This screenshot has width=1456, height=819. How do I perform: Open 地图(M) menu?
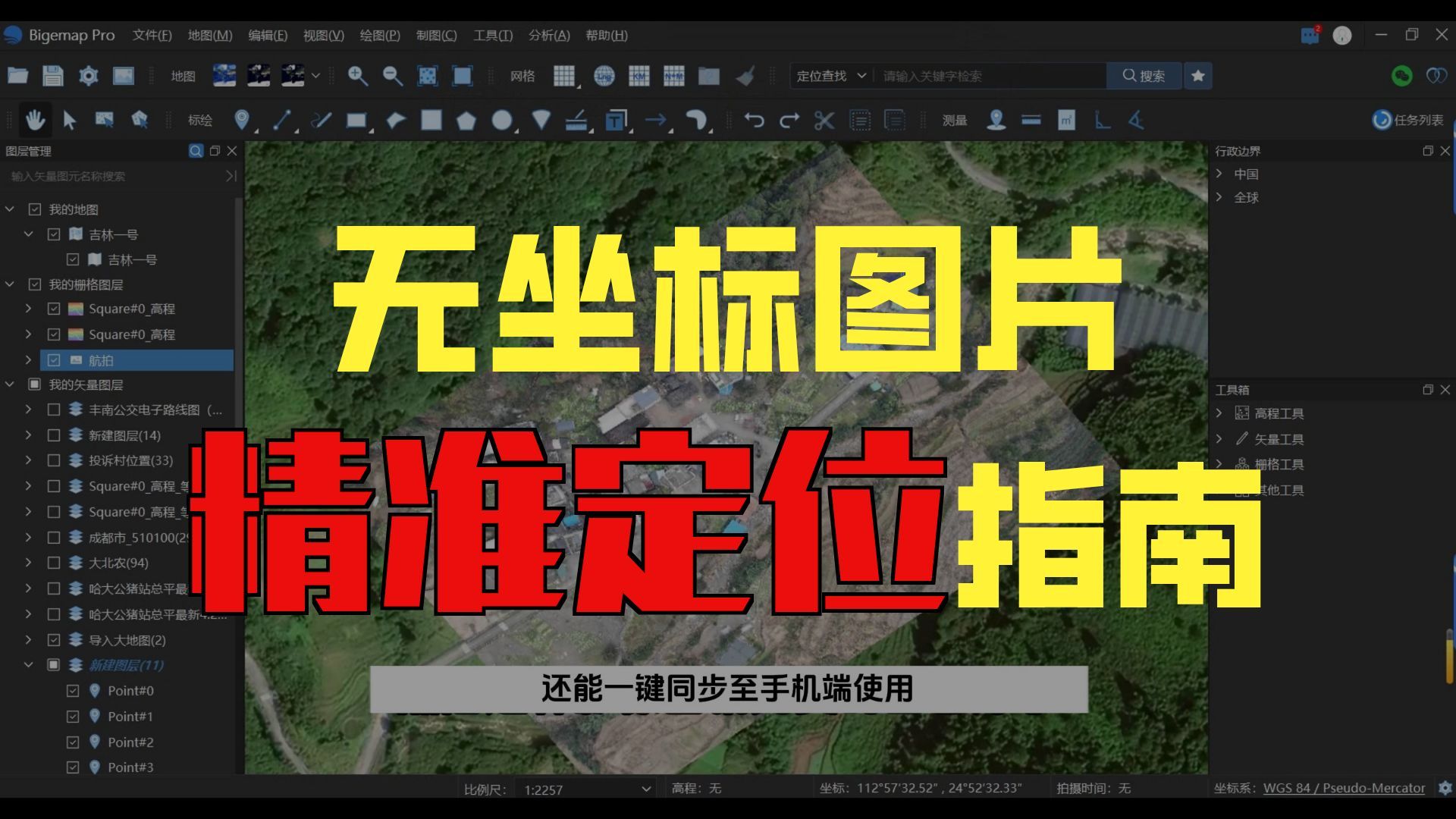pyautogui.click(x=210, y=35)
